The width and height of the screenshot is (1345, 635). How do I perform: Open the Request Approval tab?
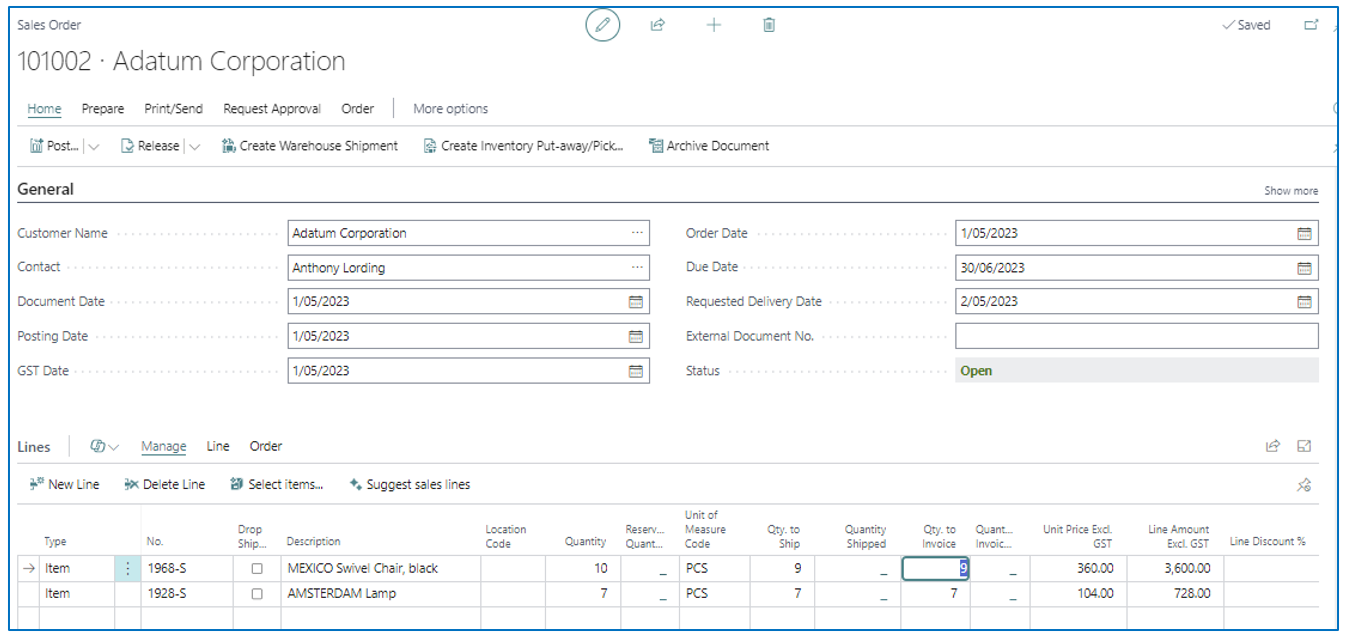[272, 109]
